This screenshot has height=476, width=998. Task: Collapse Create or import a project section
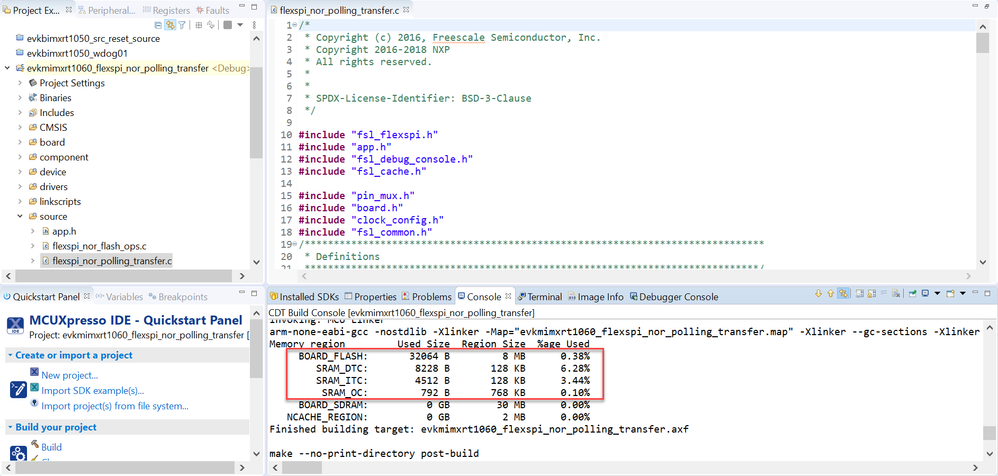click(10, 355)
